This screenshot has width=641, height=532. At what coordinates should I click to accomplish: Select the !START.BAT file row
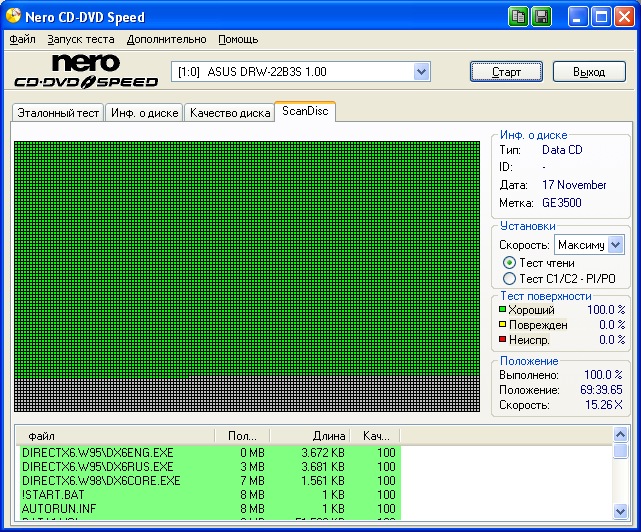[x=210, y=494]
